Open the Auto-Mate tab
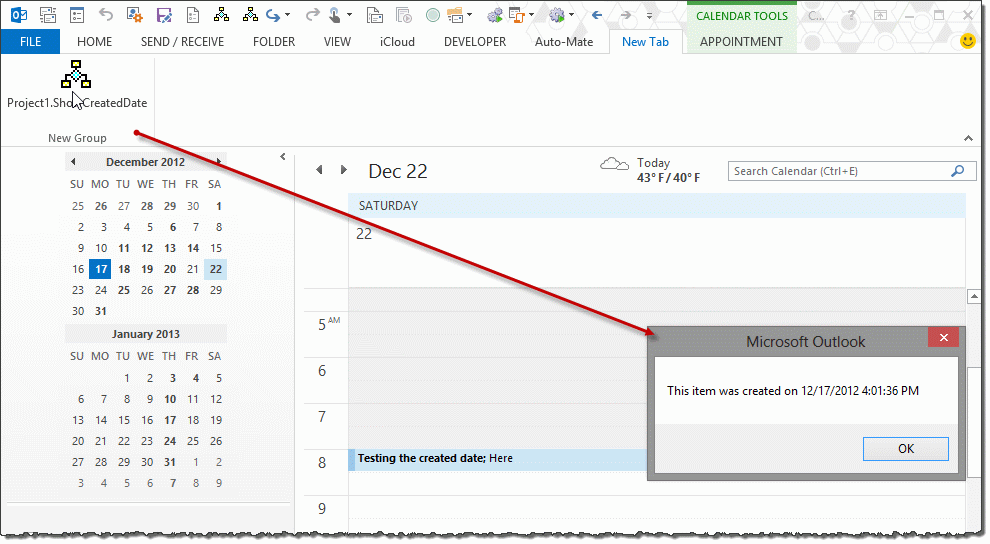This screenshot has width=990, height=544. point(564,42)
